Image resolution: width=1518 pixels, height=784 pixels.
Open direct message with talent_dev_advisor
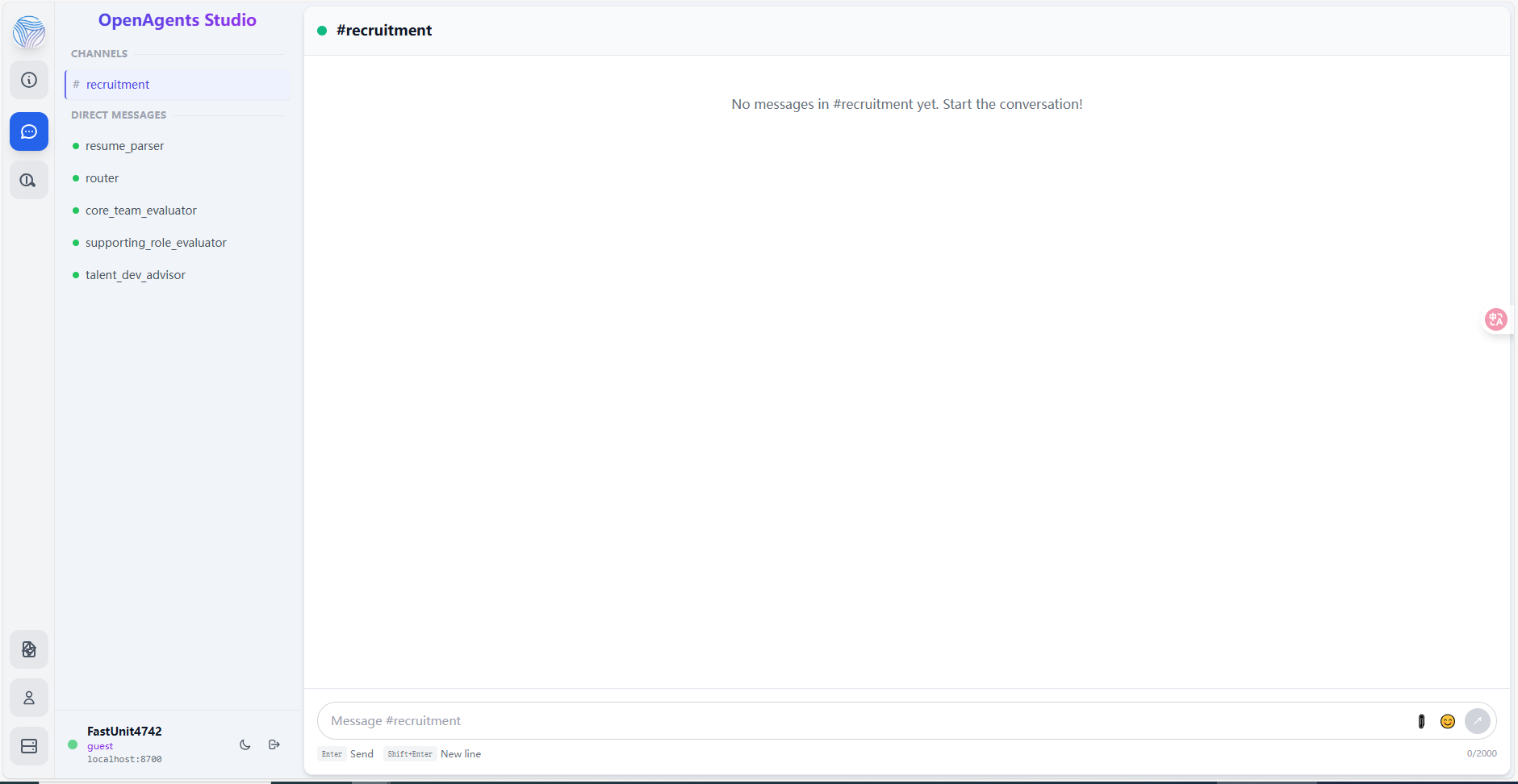point(178,275)
